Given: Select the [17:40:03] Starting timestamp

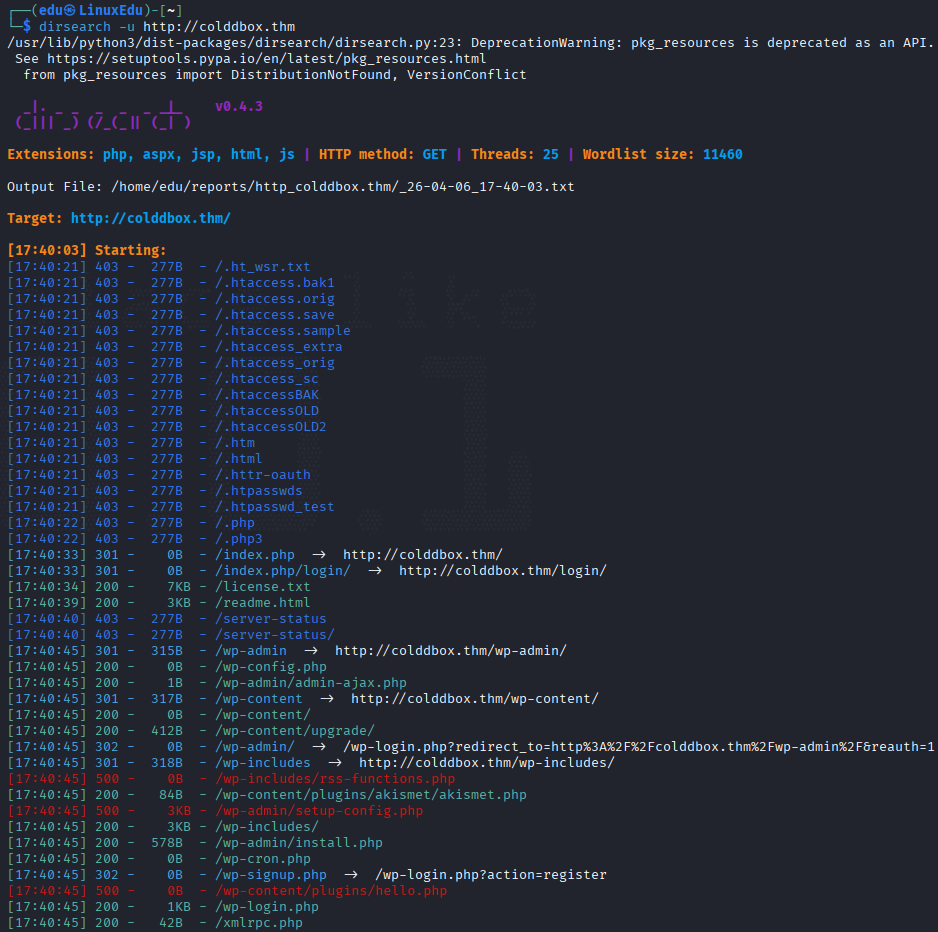Looking at the screenshot, I should pyautogui.click(x=47, y=250).
